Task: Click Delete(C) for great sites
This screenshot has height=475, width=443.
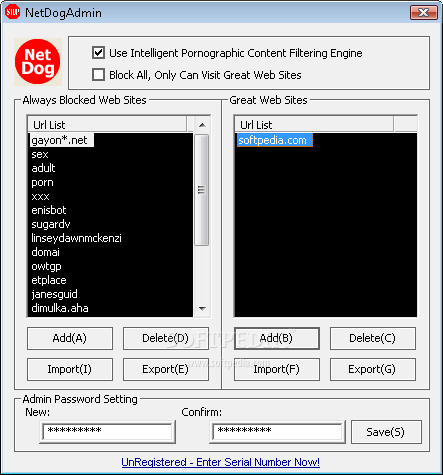Action: point(373,338)
